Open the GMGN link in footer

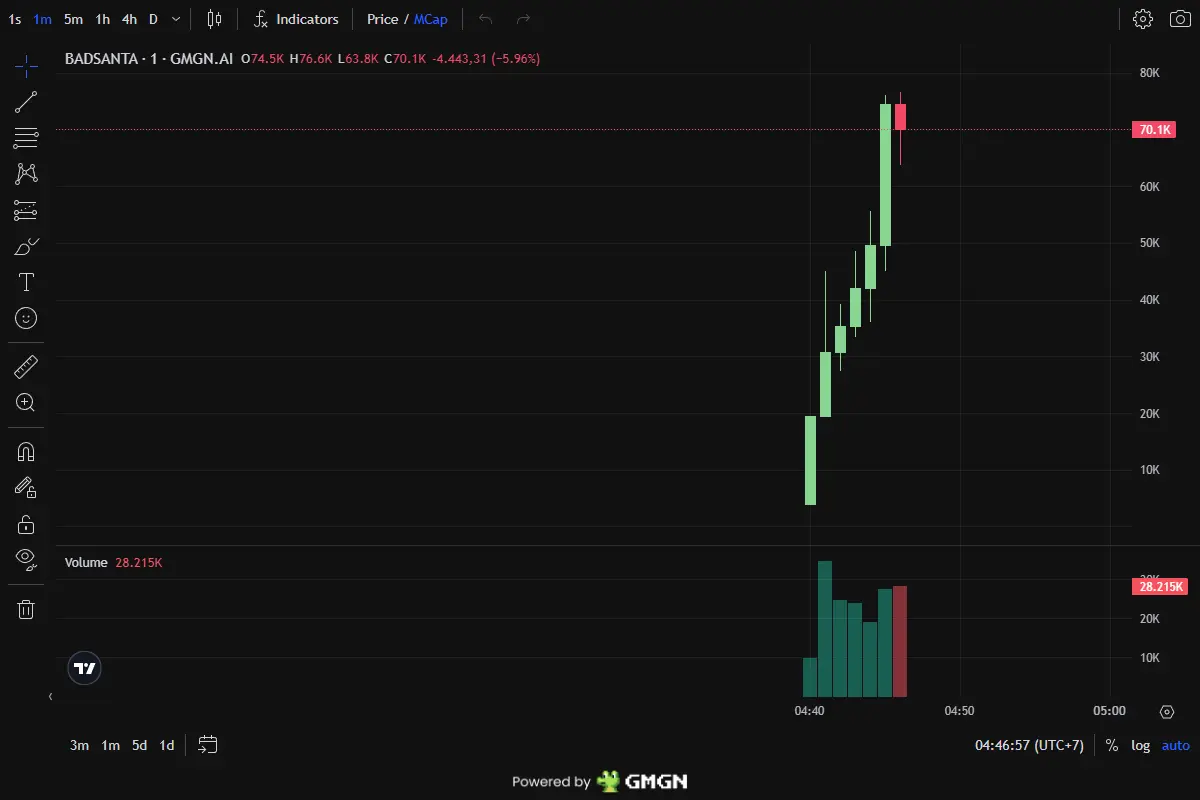pyautogui.click(x=643, y=781)
